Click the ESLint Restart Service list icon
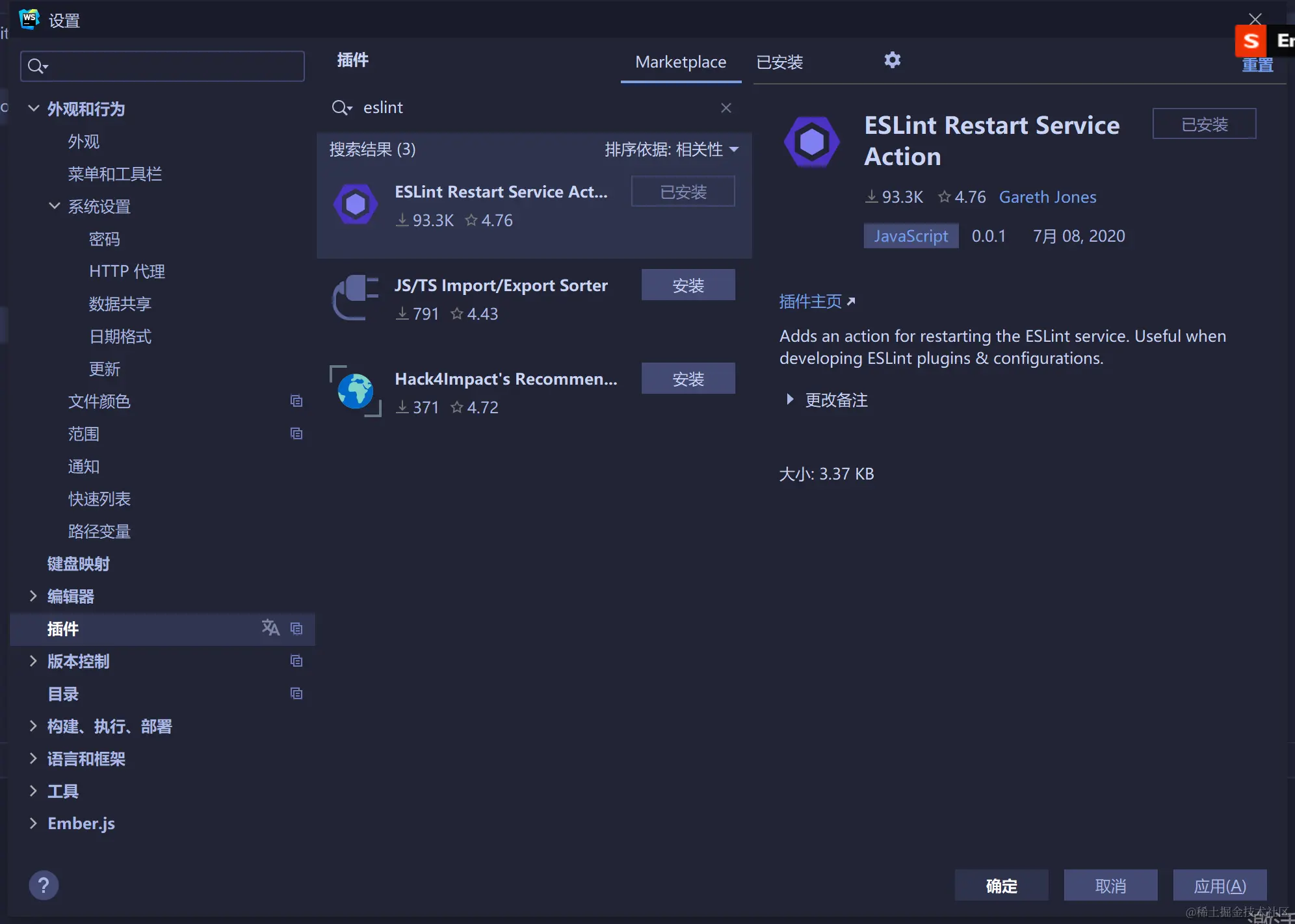Image resolution: width=1295 pixels, height=924 pixels. coord(355,205)
